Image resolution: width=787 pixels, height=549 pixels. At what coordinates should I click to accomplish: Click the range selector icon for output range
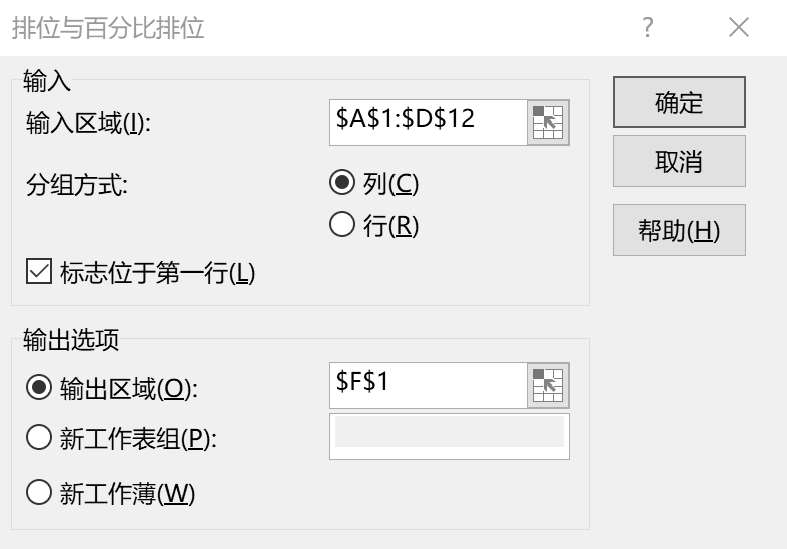click(548, 385)
